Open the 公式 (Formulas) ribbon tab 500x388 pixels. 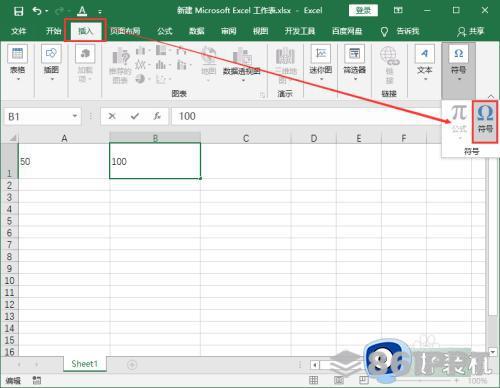[165, 31]
